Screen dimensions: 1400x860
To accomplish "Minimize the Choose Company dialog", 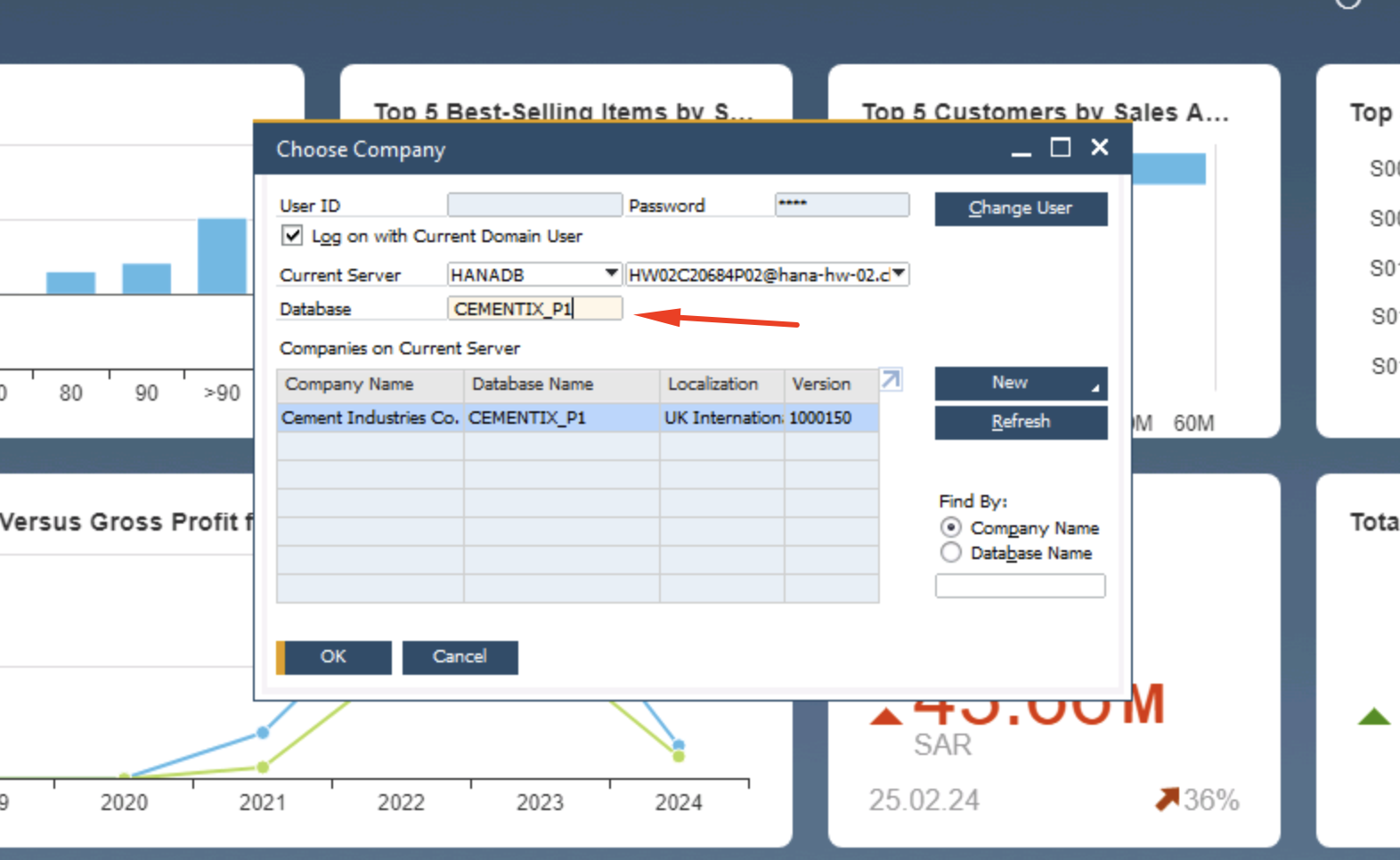I will pos(1022,150).
